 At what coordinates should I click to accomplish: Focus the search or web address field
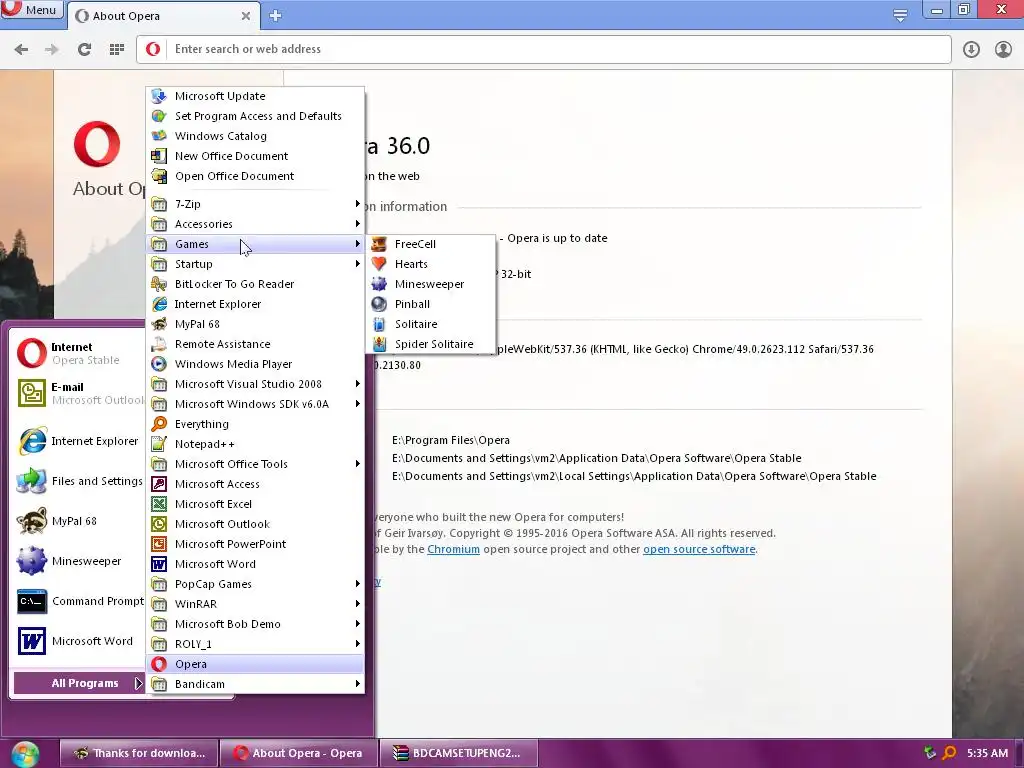[x=543, y=49]
